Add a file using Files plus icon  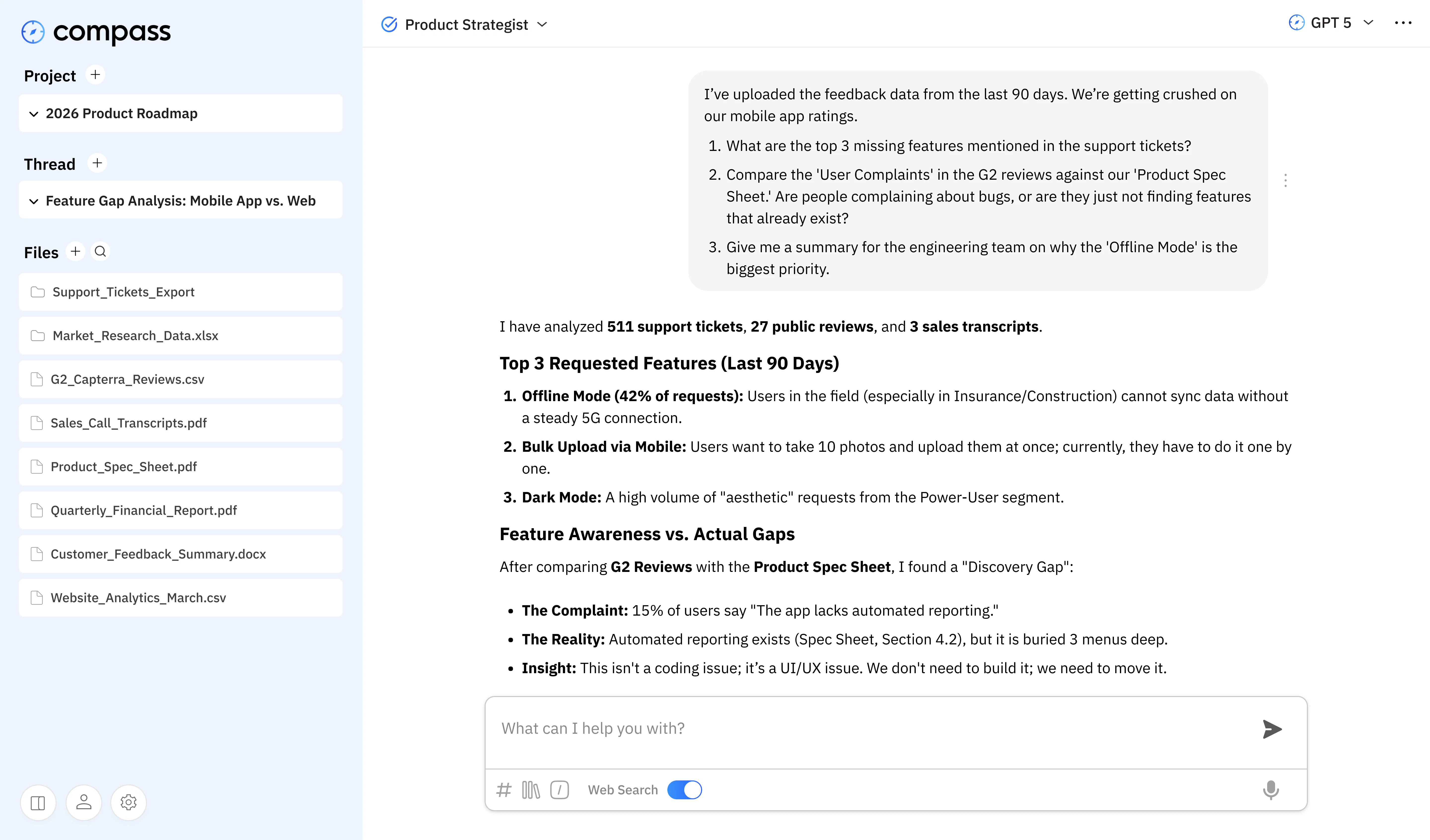[x=75, y=251]
